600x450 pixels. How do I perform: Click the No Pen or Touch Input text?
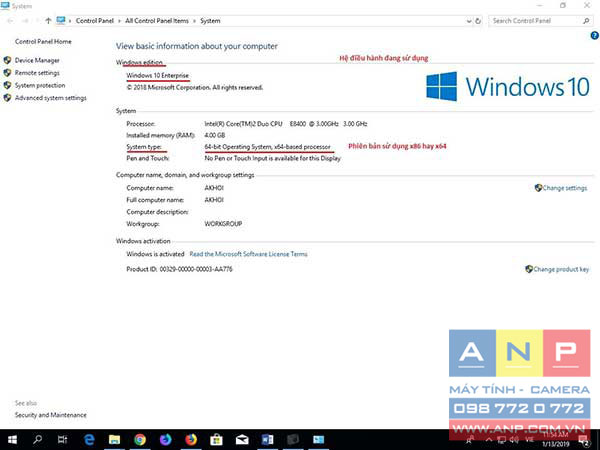coord(272,158)
